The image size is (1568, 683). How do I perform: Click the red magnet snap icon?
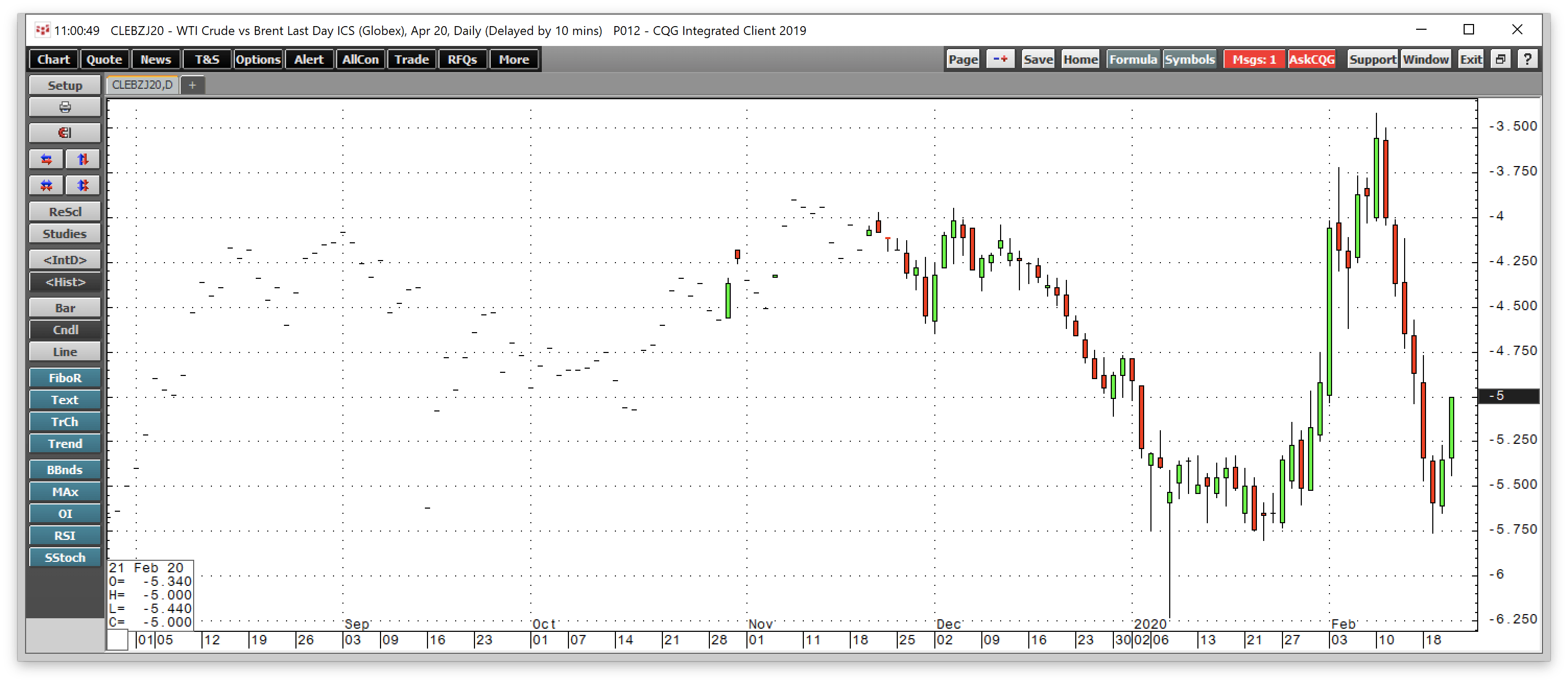click(65, 133)
